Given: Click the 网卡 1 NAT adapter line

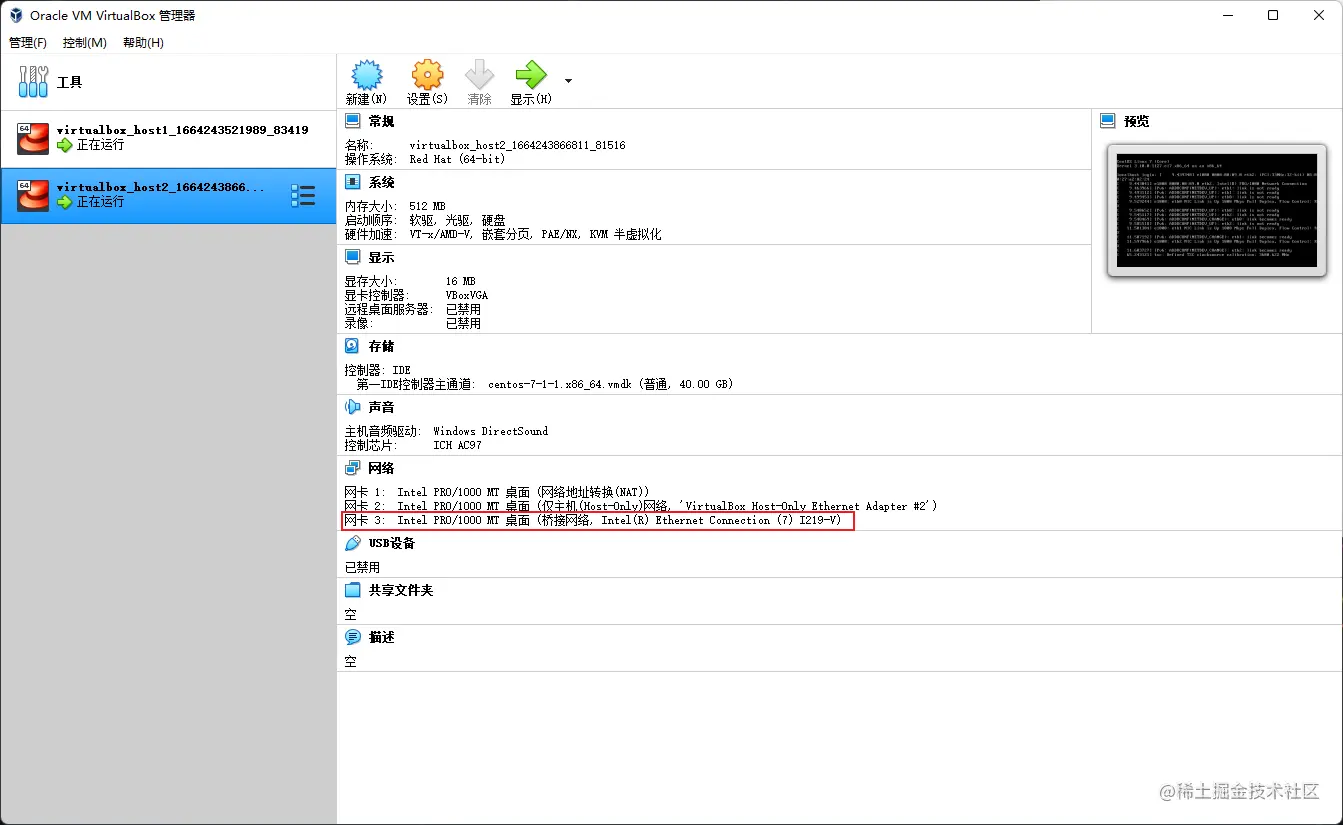Looking at the screenshot, I should [x=497, y=492].
